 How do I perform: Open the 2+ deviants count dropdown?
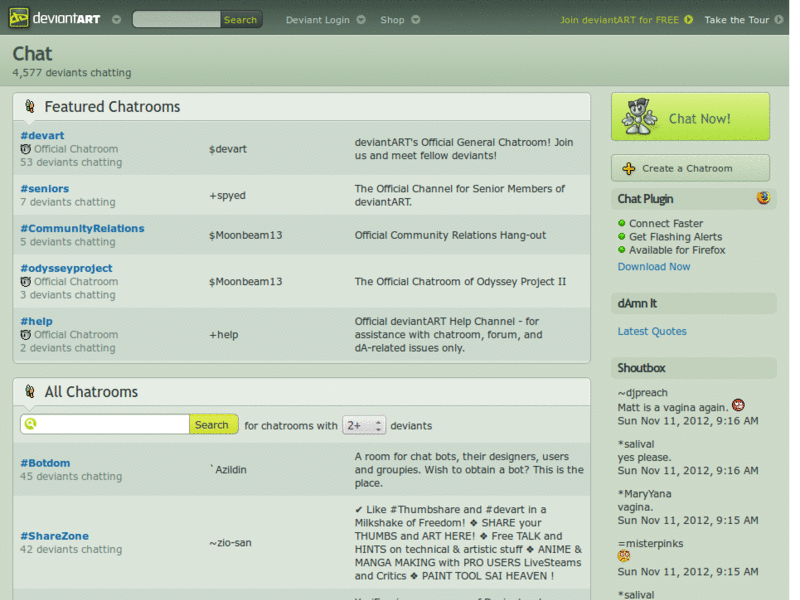364,426
